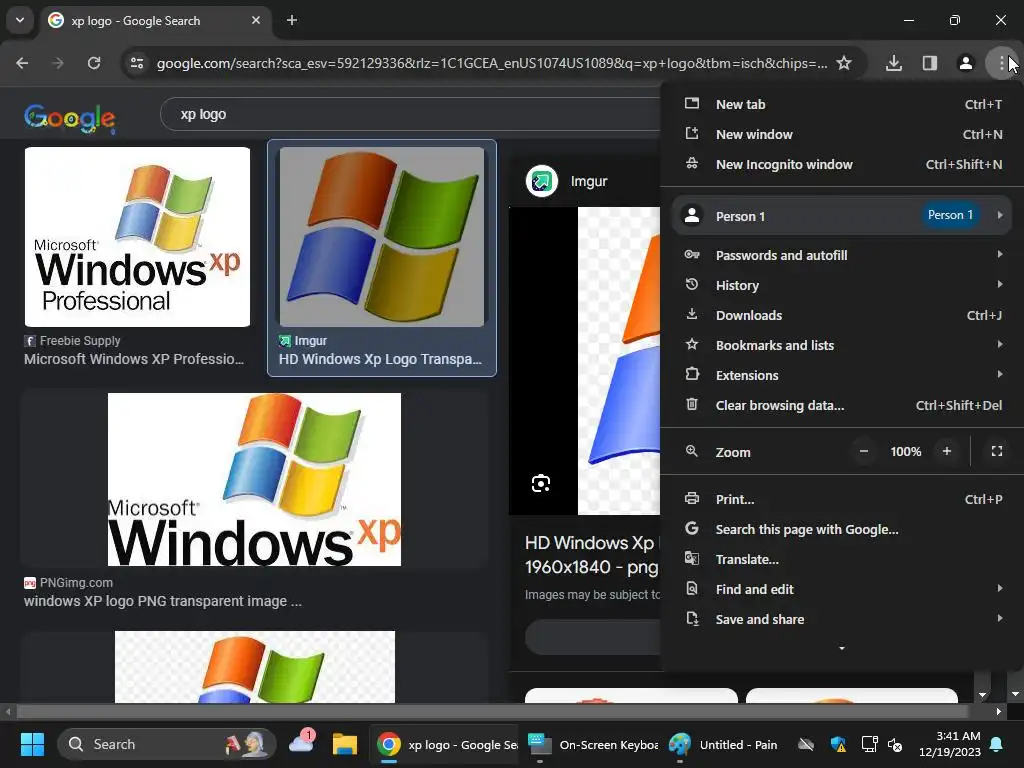This screenshot has height=768, width=1024.
Task: Open File Explorer from the taskbar
Action: pyautogui.click(x=345, y=744)
